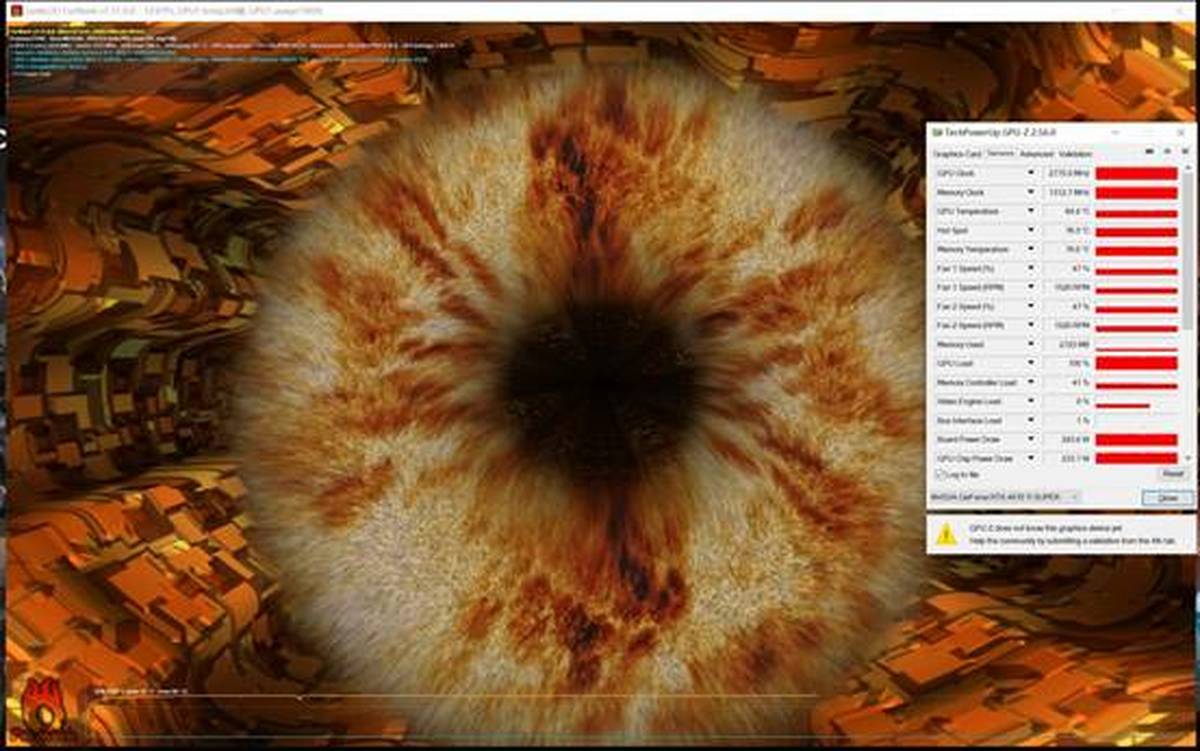Expand the GPU Load sensor dropdown

point(1031,363)
